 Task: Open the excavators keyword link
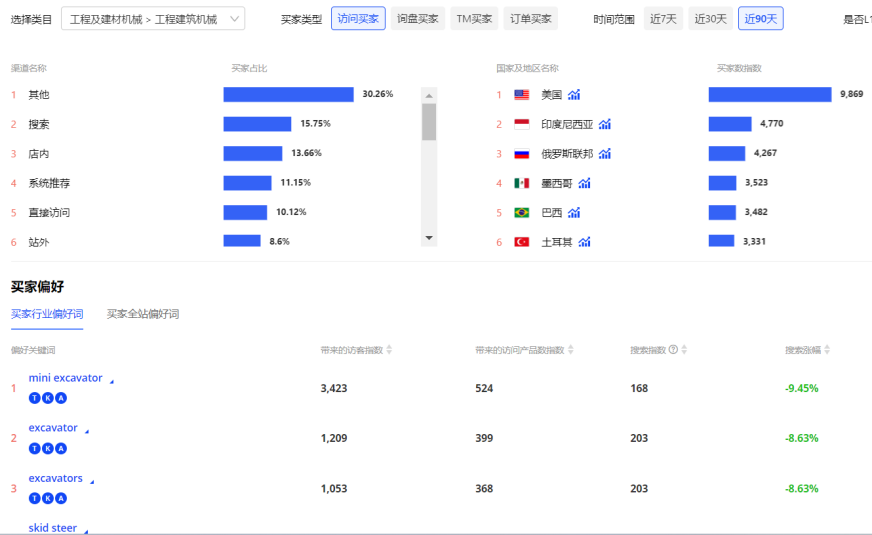[56, 478]
